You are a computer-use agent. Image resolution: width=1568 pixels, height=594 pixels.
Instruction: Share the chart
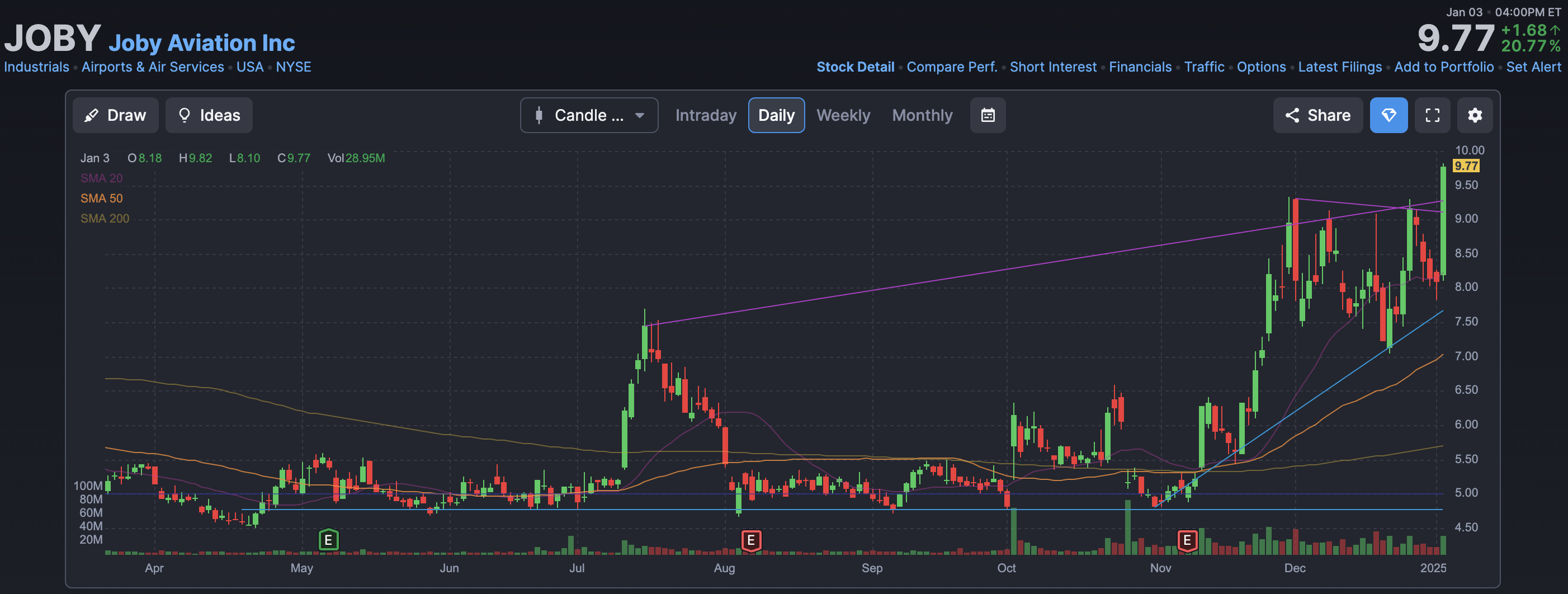1318,115
